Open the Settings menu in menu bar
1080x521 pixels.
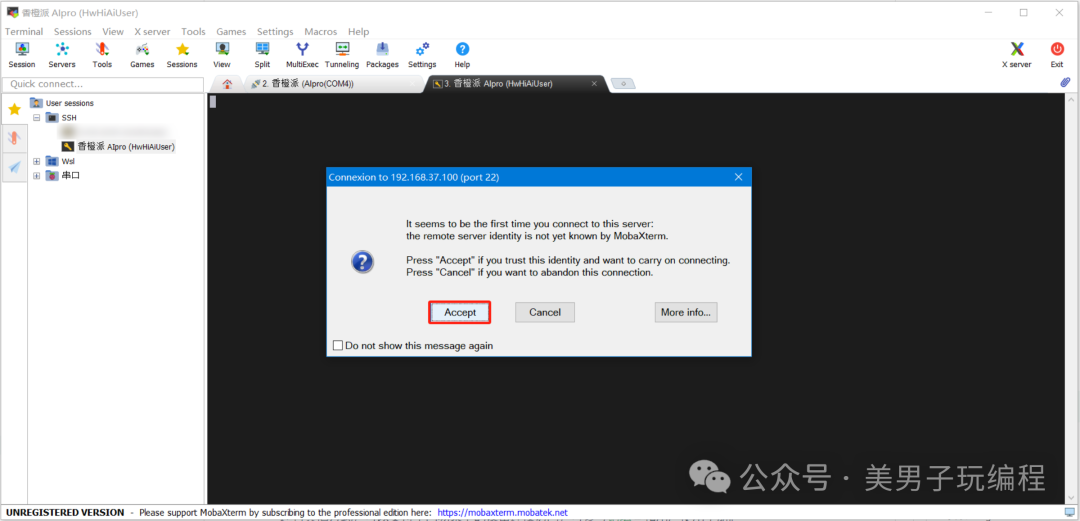[x=275, y=32]
